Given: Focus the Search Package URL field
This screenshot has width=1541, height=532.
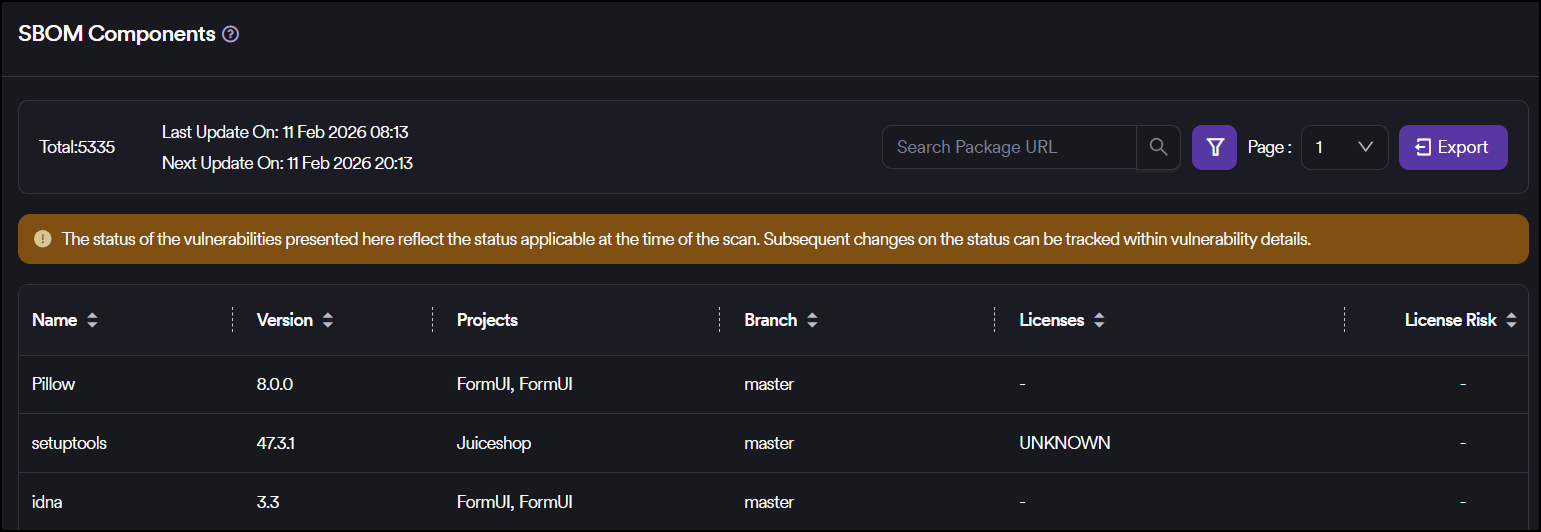Looking at the screenshot, I should 1008,147.
